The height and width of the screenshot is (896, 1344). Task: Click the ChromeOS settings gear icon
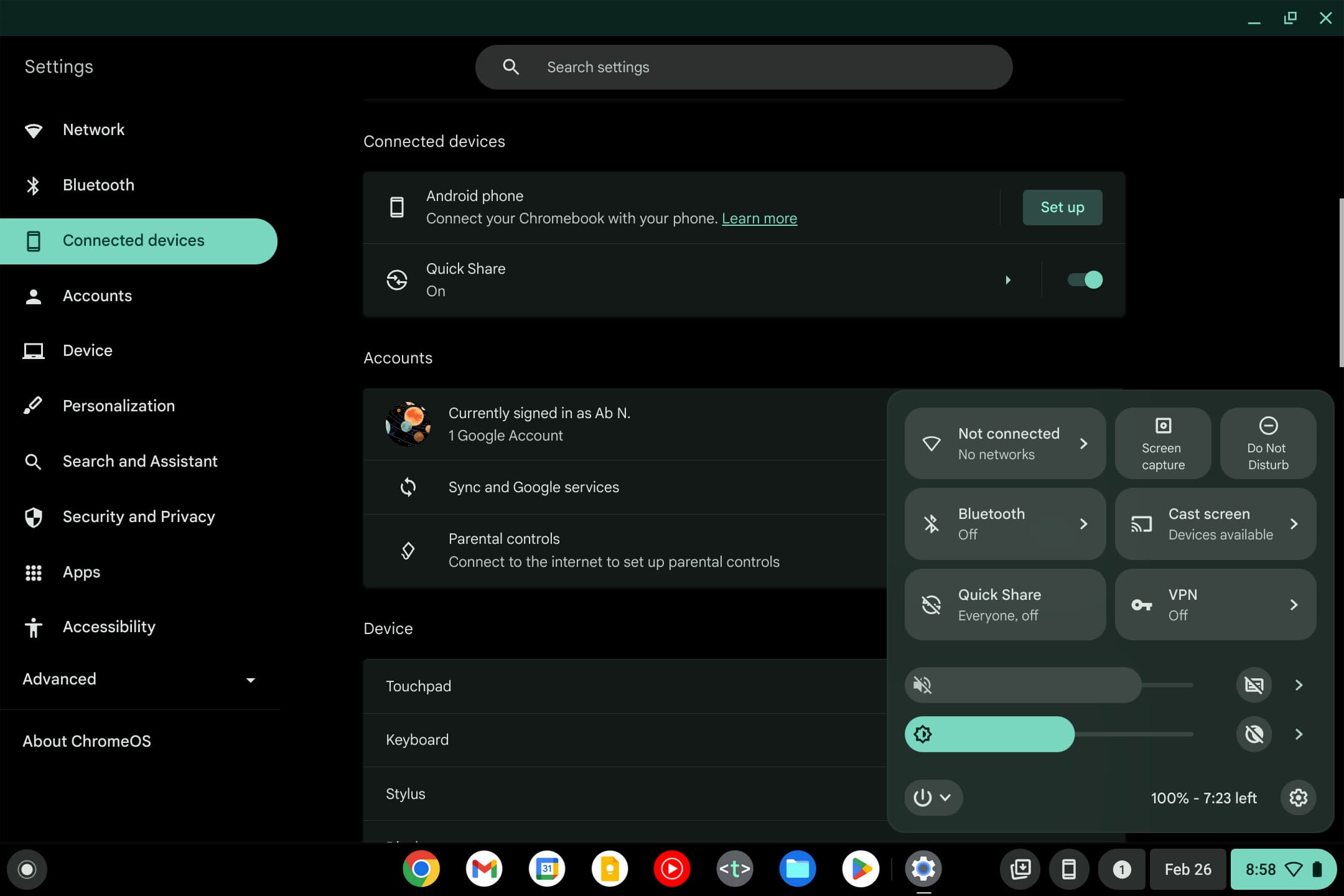(x=1298, y=797)
